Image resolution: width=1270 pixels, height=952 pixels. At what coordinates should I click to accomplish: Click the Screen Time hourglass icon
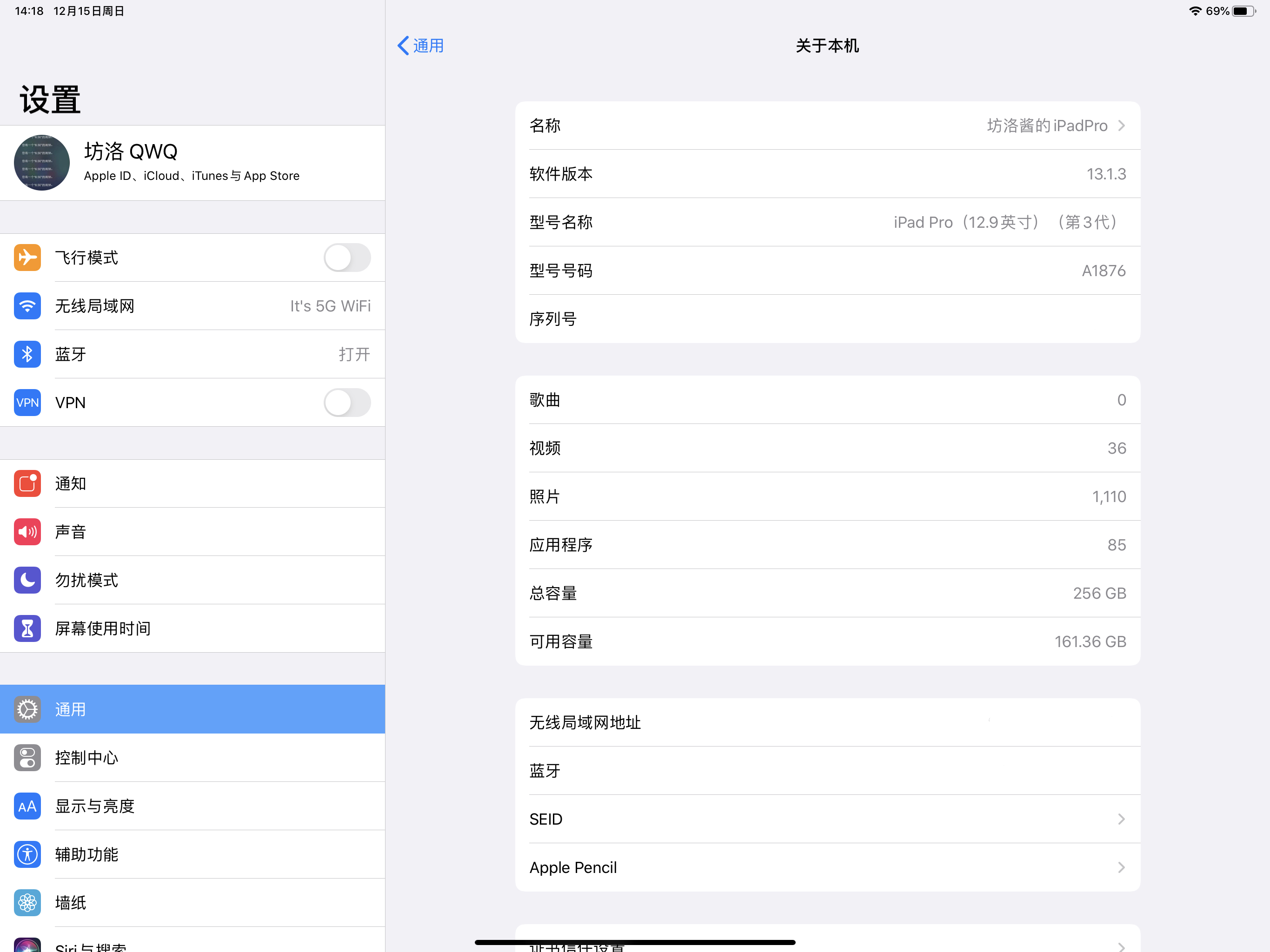(27, 628)
